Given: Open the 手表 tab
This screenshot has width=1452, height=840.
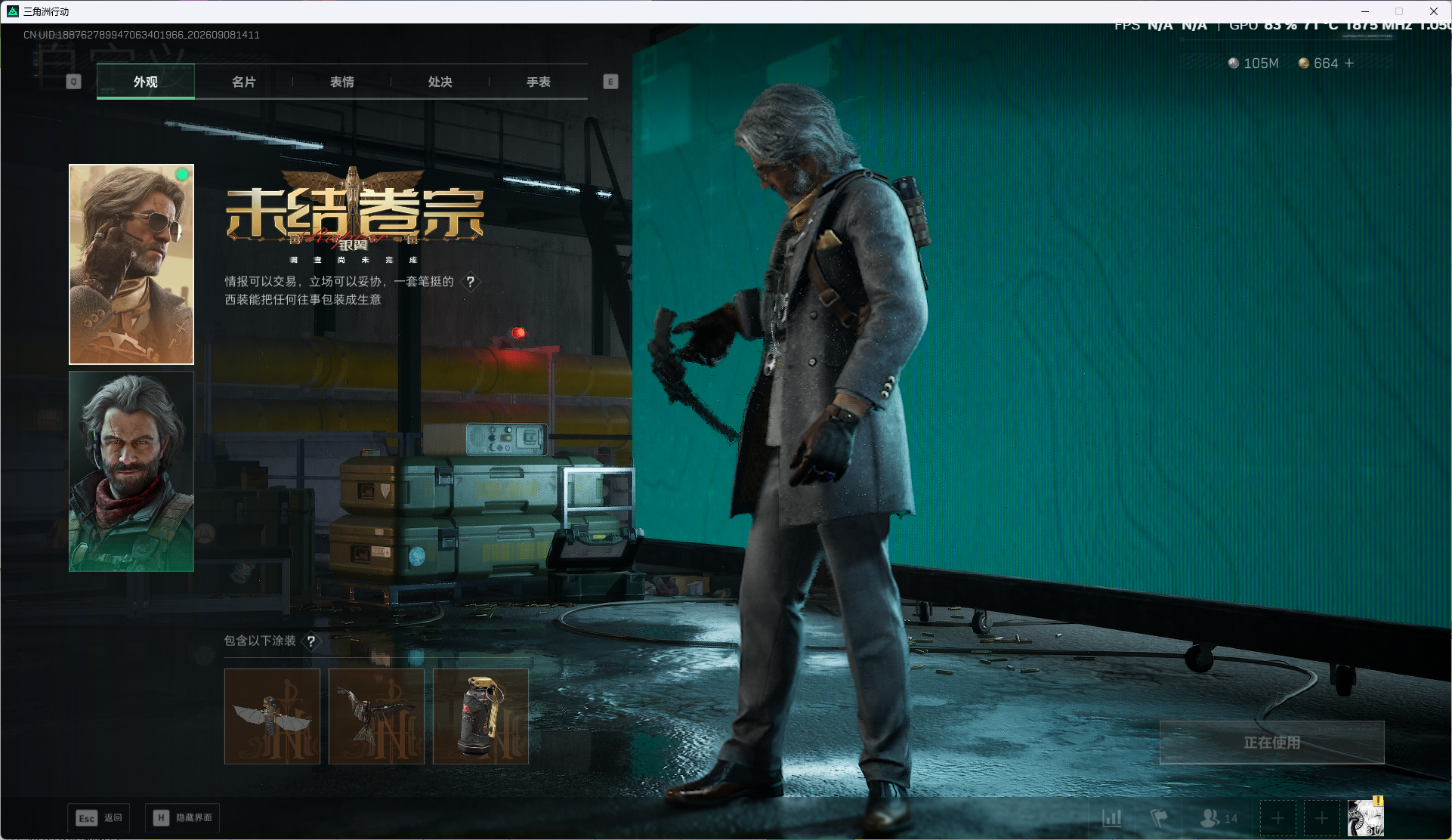Looking at the screenshot, I should pyautogui.click(x=538, y=82).
